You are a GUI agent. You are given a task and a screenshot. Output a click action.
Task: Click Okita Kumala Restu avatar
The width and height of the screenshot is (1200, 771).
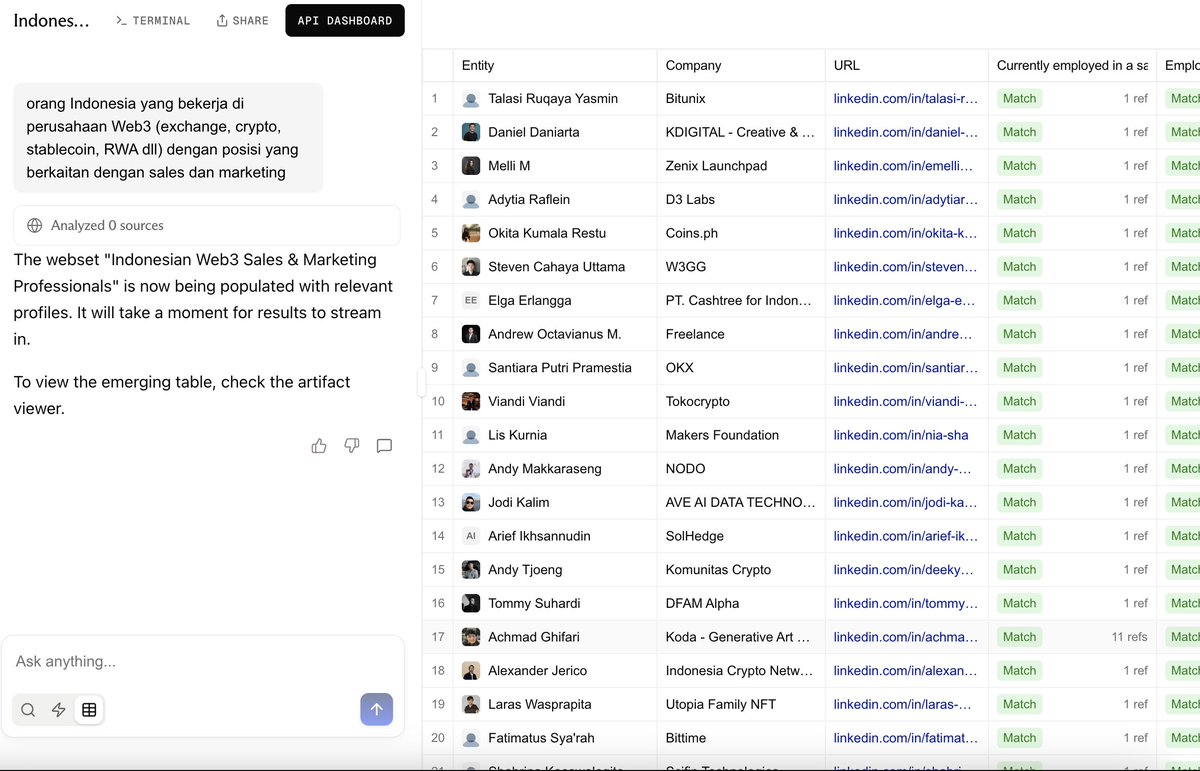click(x=471, y=233)
